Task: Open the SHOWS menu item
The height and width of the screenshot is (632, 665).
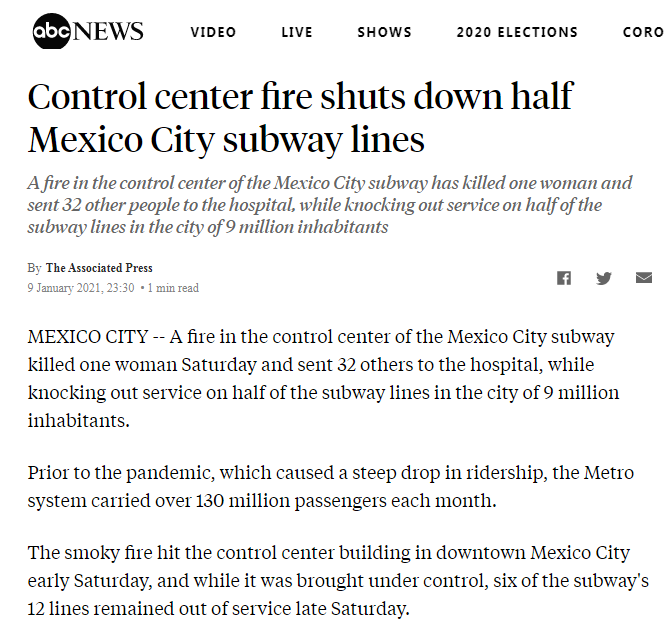Action: 384,32
